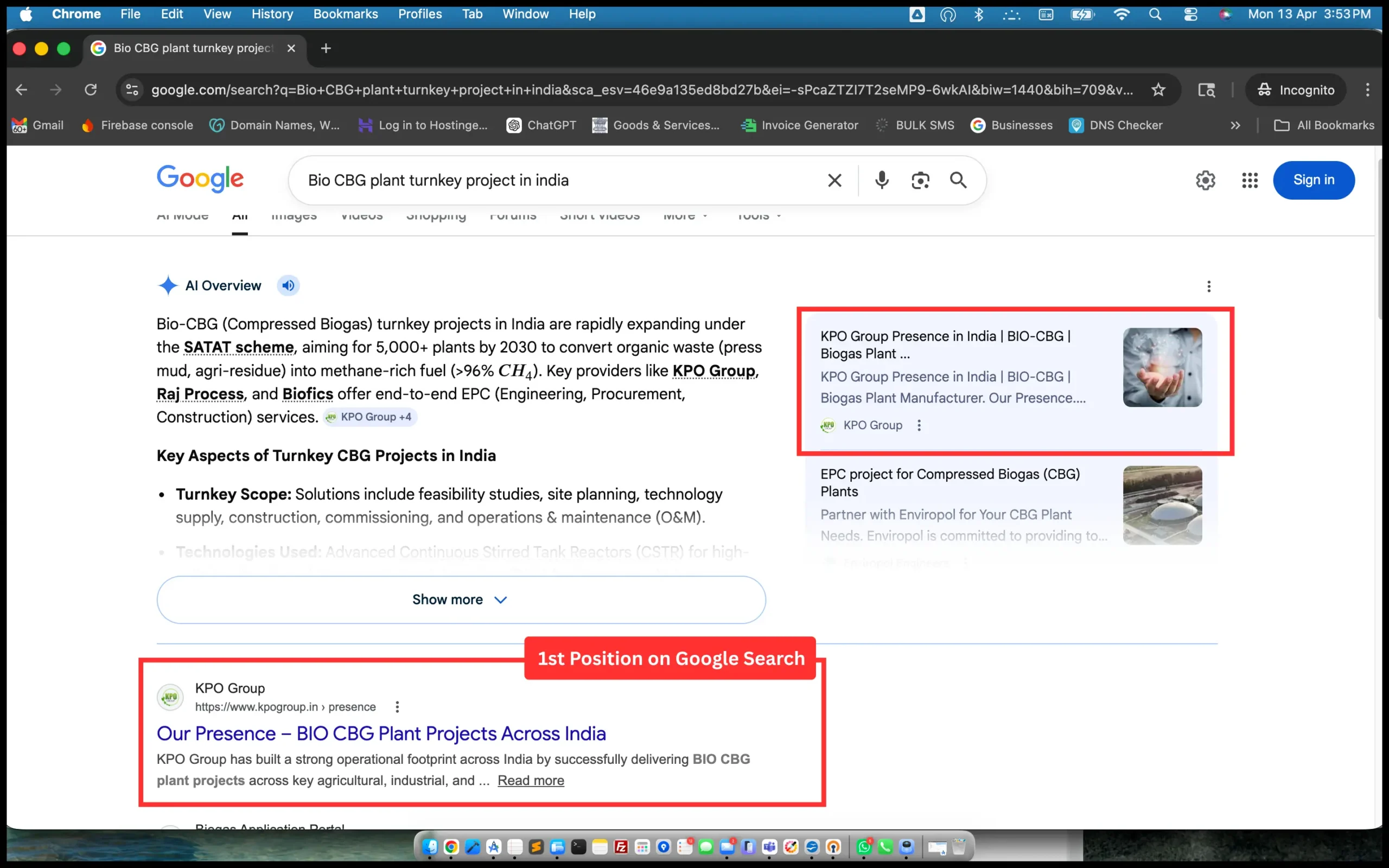Close the Bio CBG plant turnkey project tab
Screen dimensions: 1389x868
tap(291, 48)
